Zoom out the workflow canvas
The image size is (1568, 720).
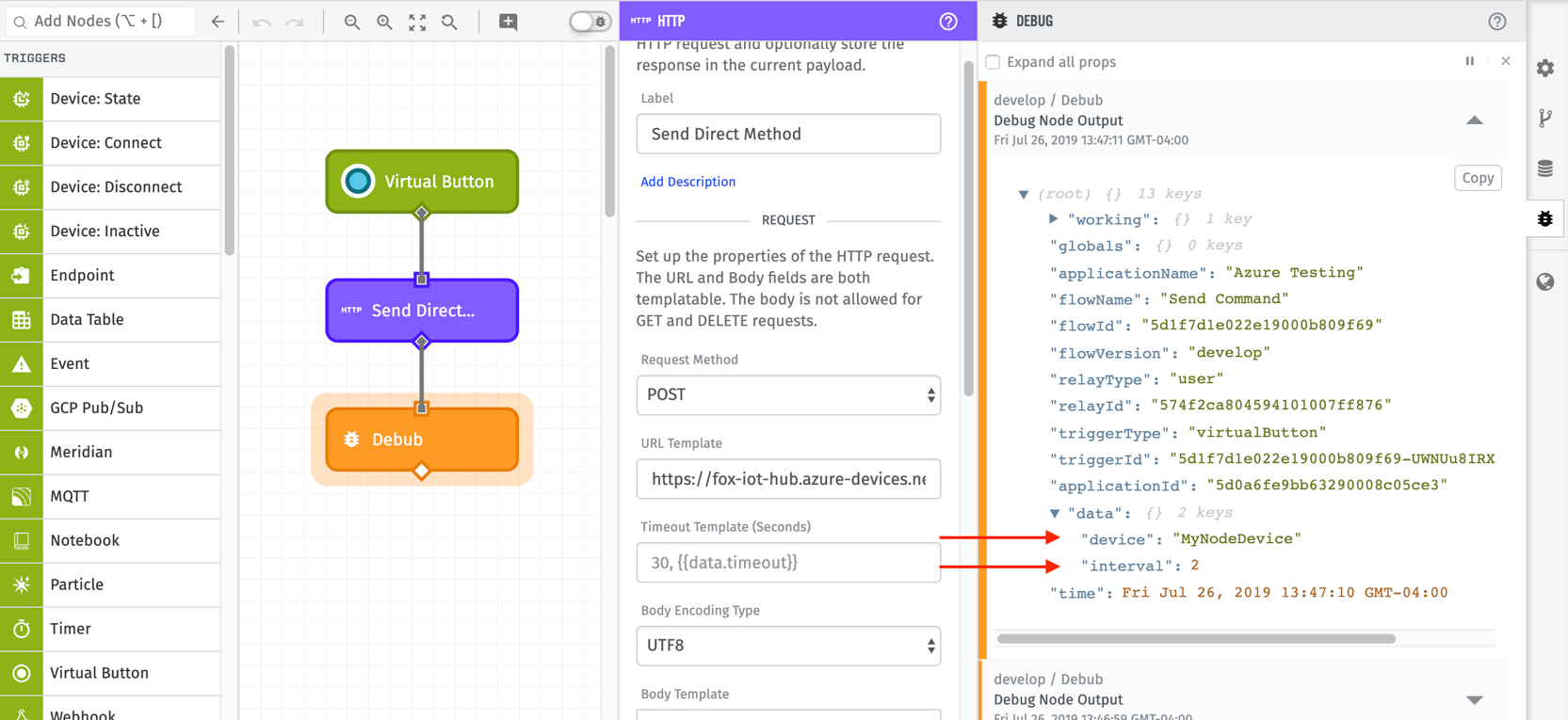[351, 22]
